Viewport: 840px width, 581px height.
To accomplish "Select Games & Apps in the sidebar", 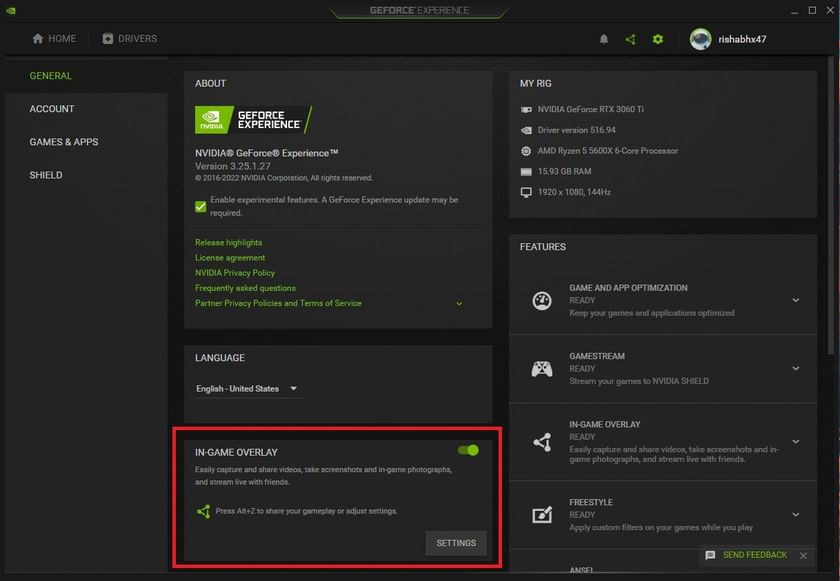I will pos(63,141).
